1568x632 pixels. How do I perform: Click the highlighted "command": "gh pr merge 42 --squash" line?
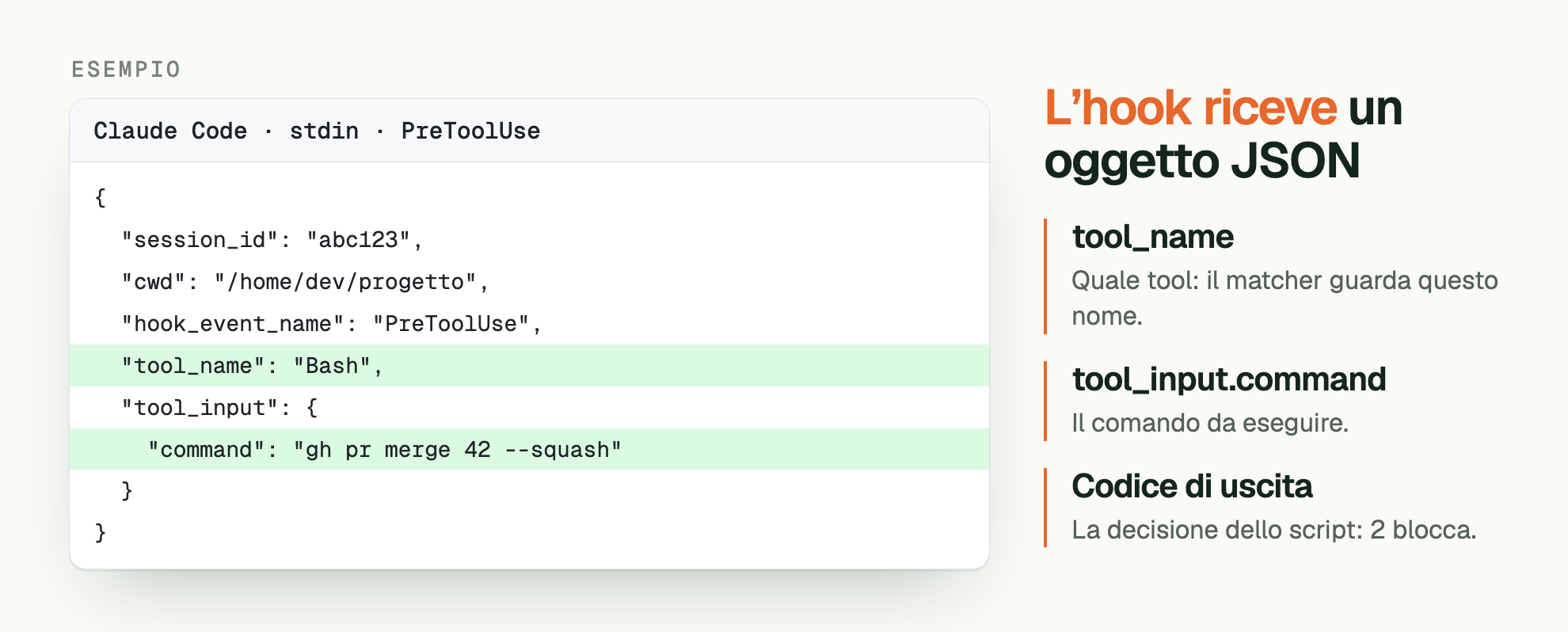[x=529, y=450]
